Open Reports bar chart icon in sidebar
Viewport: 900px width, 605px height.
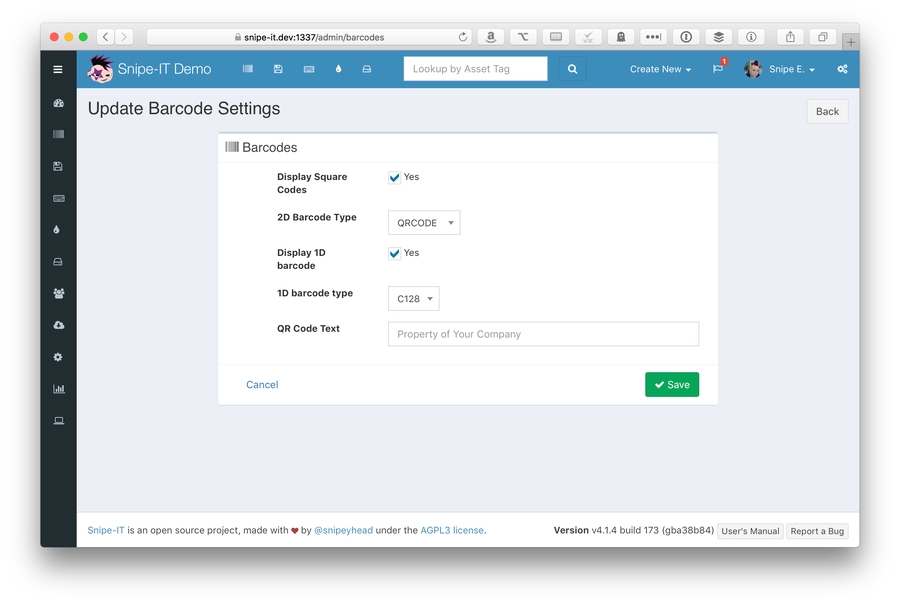[58, 388]
